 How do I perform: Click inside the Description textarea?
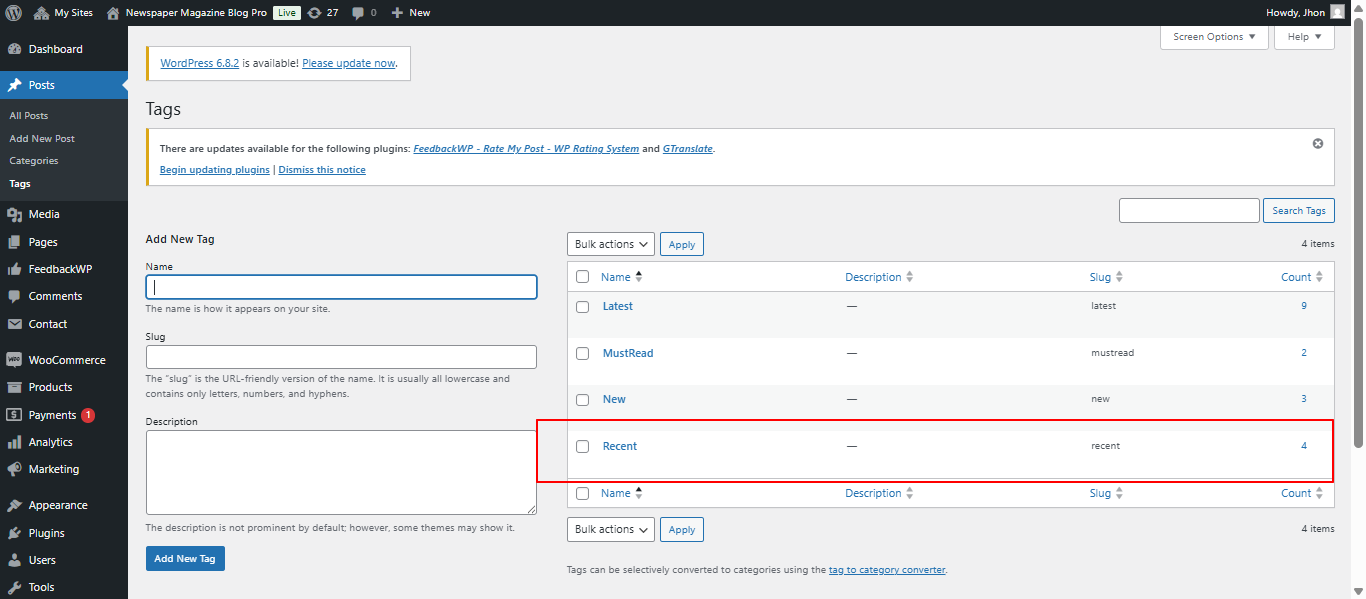click(341, 472)
